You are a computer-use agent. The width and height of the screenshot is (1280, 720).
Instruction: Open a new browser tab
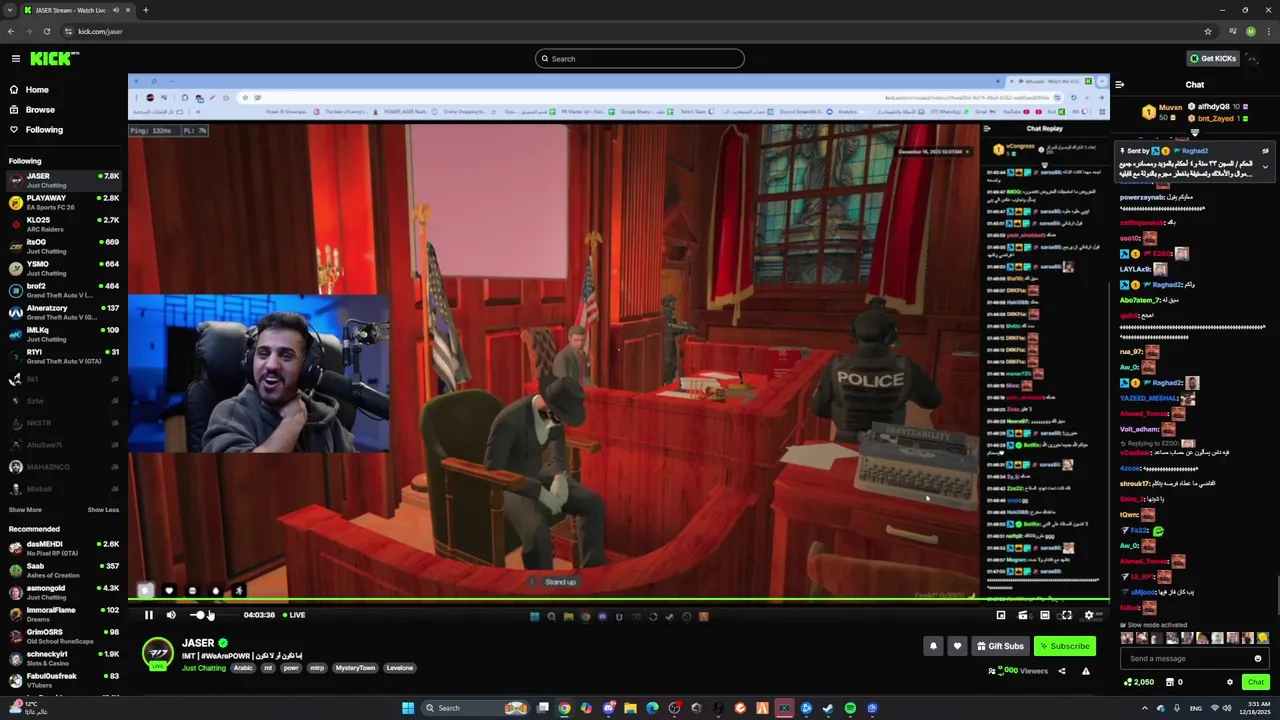(146, 10)
